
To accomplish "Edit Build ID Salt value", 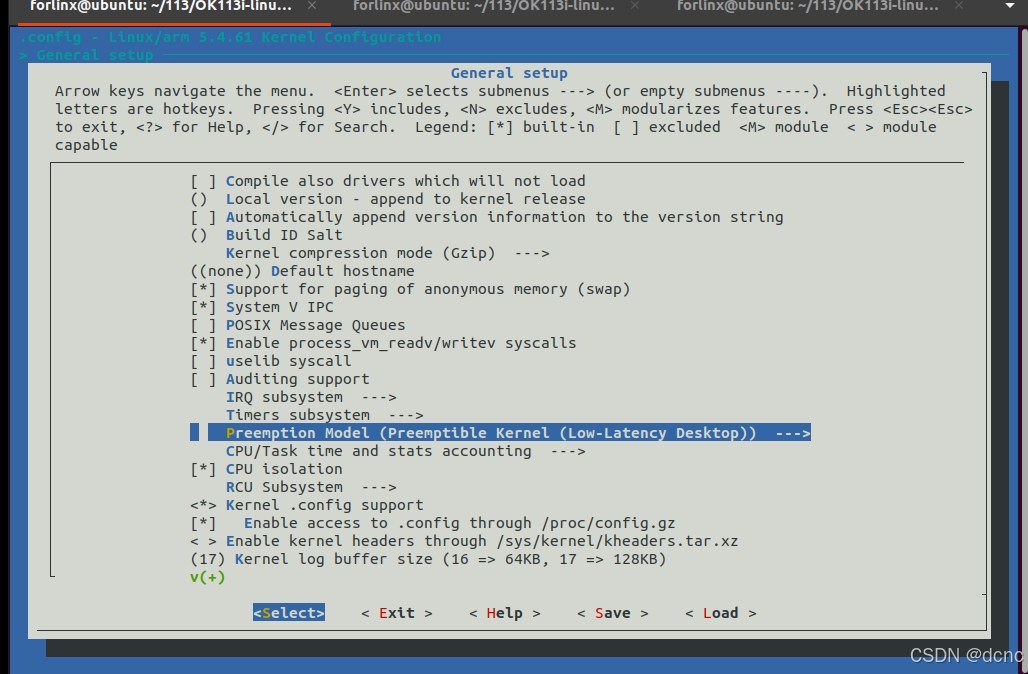I will coord(267,235).
